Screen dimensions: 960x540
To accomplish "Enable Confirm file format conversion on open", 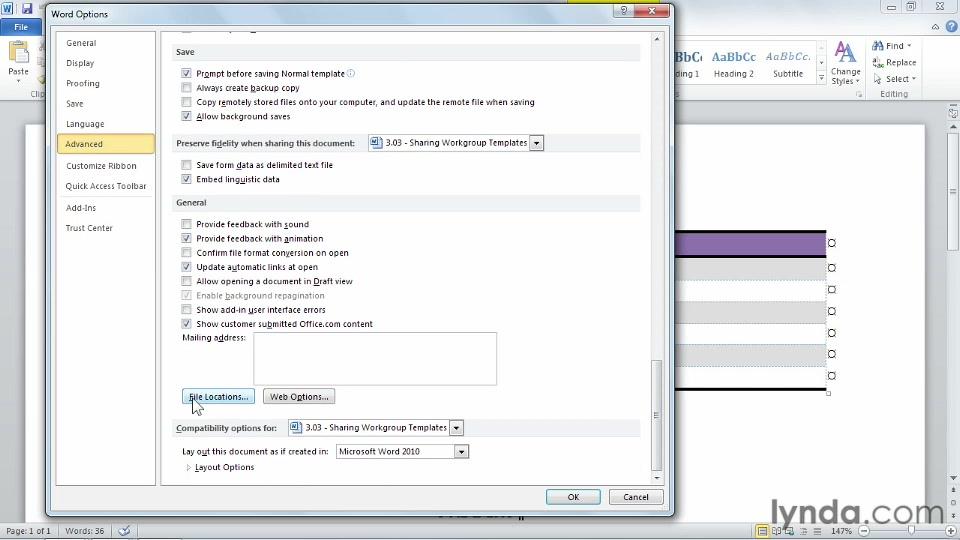I will (186, 253).
